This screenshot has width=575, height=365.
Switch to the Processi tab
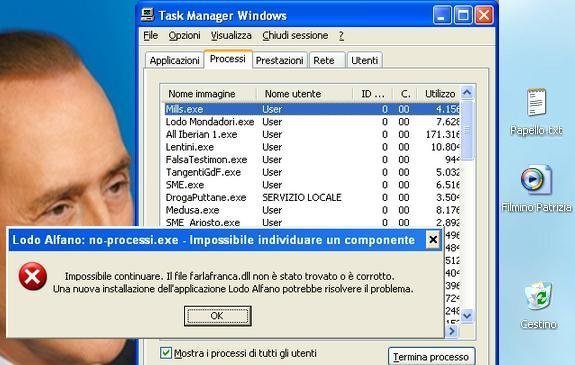[228, 59]
